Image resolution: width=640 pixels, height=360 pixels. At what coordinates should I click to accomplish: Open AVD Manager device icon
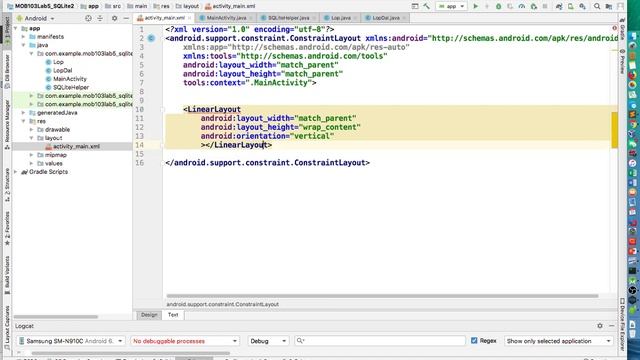(x=571, y=6)
